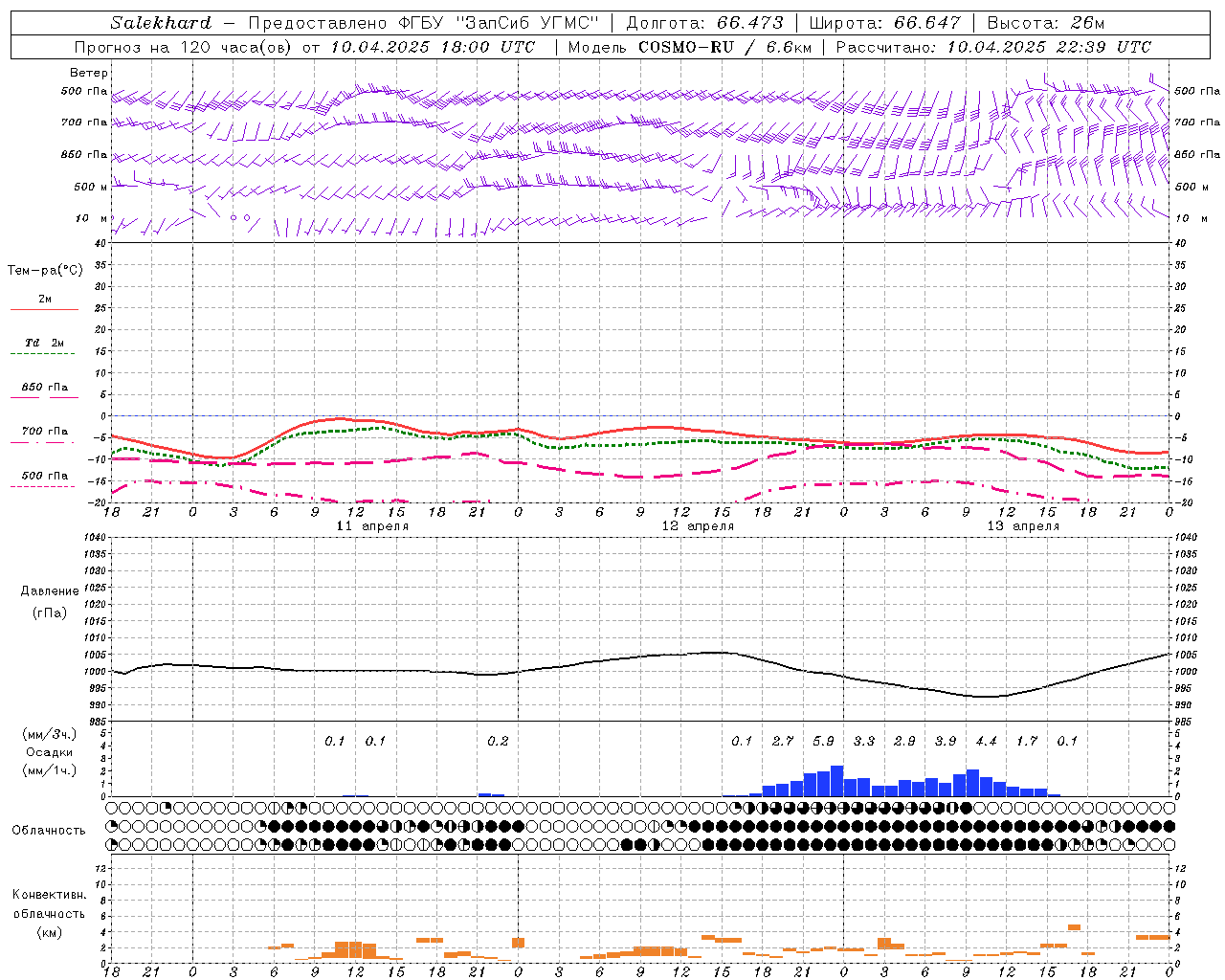Click the "11 апреля" date label
The width and height of the screenshot is (1225, 980).
[x=372, y=526]
